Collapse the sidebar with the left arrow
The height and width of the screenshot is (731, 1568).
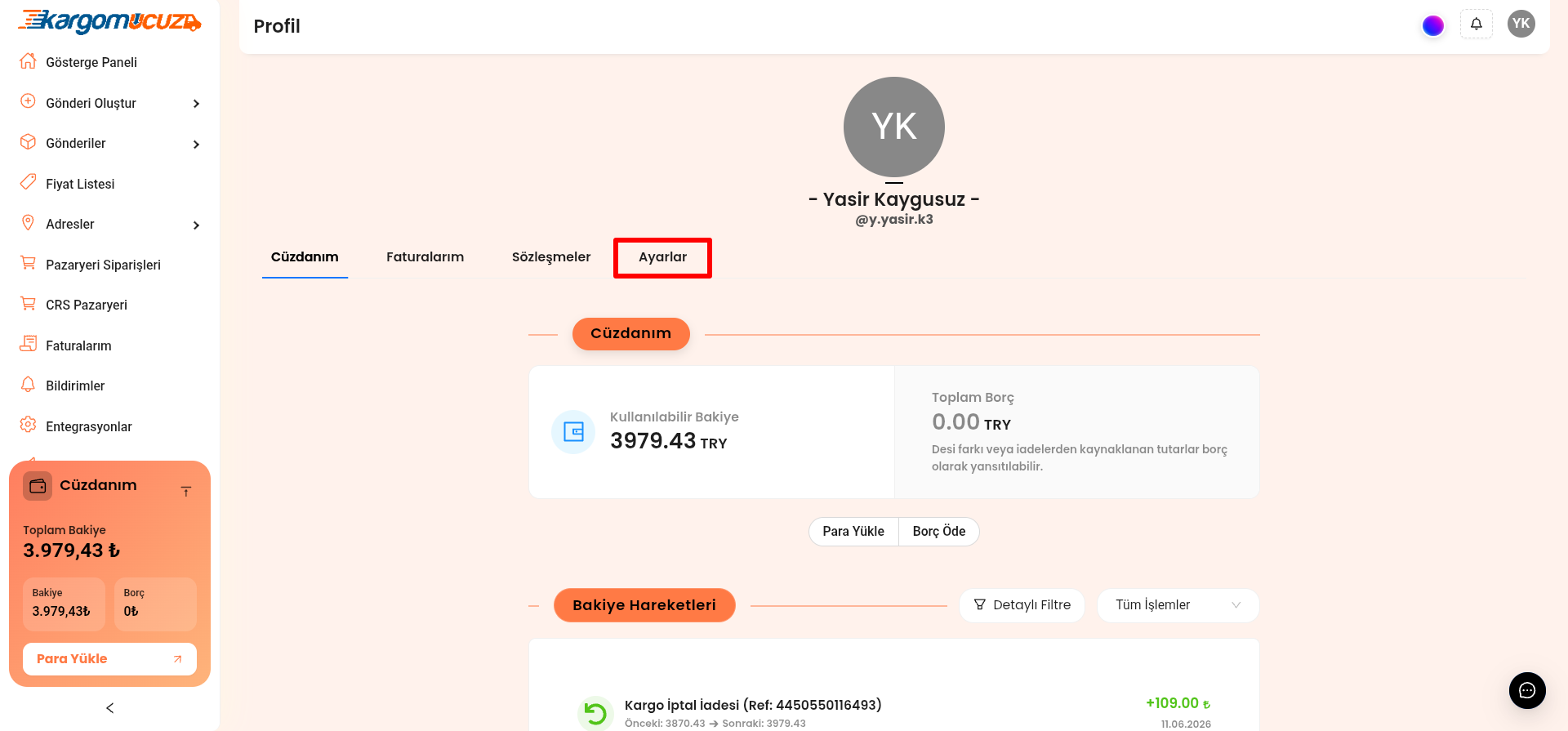click(x=110, y=708)
